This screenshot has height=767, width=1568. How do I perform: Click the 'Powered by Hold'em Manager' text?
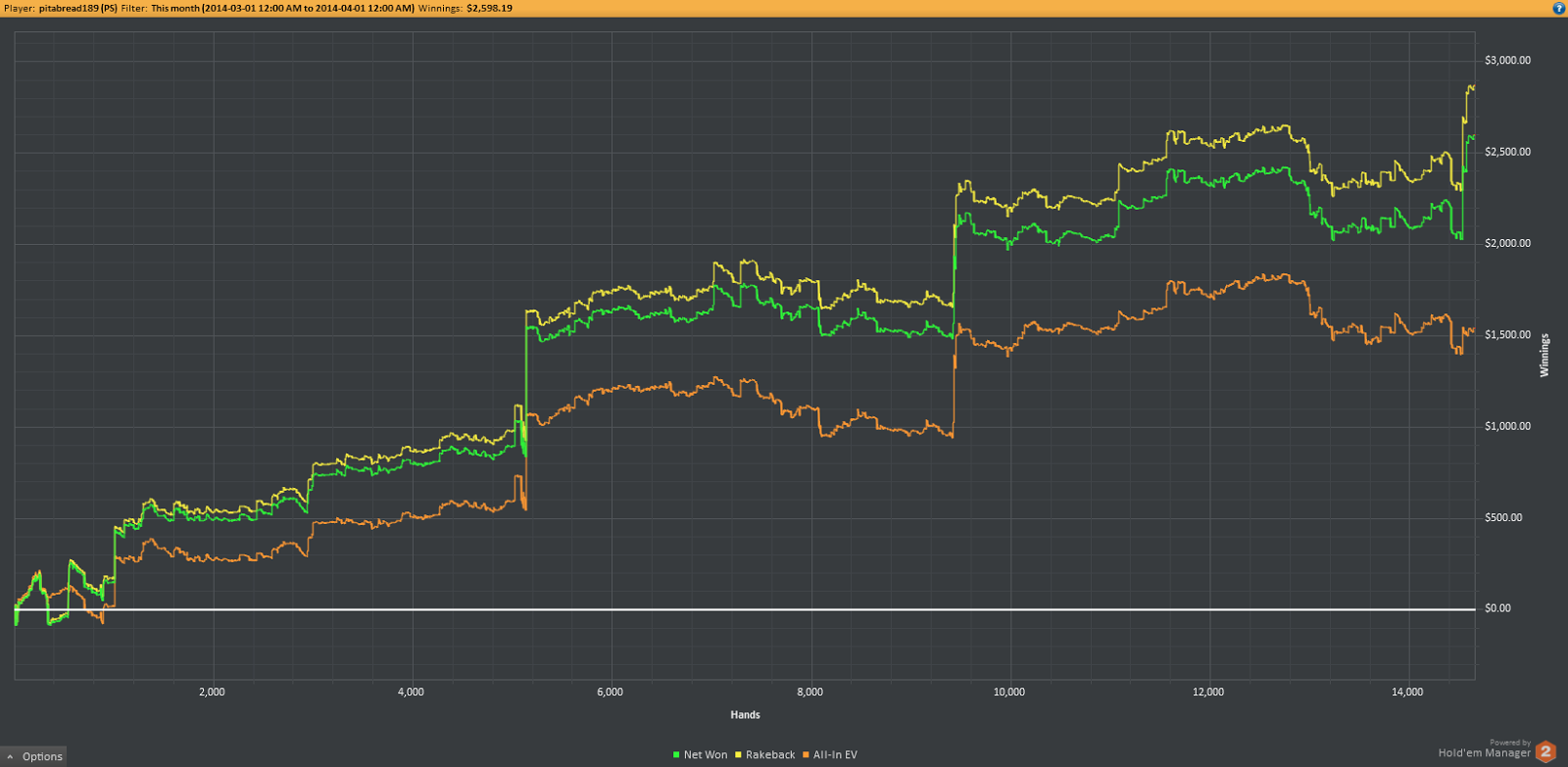1485,748
